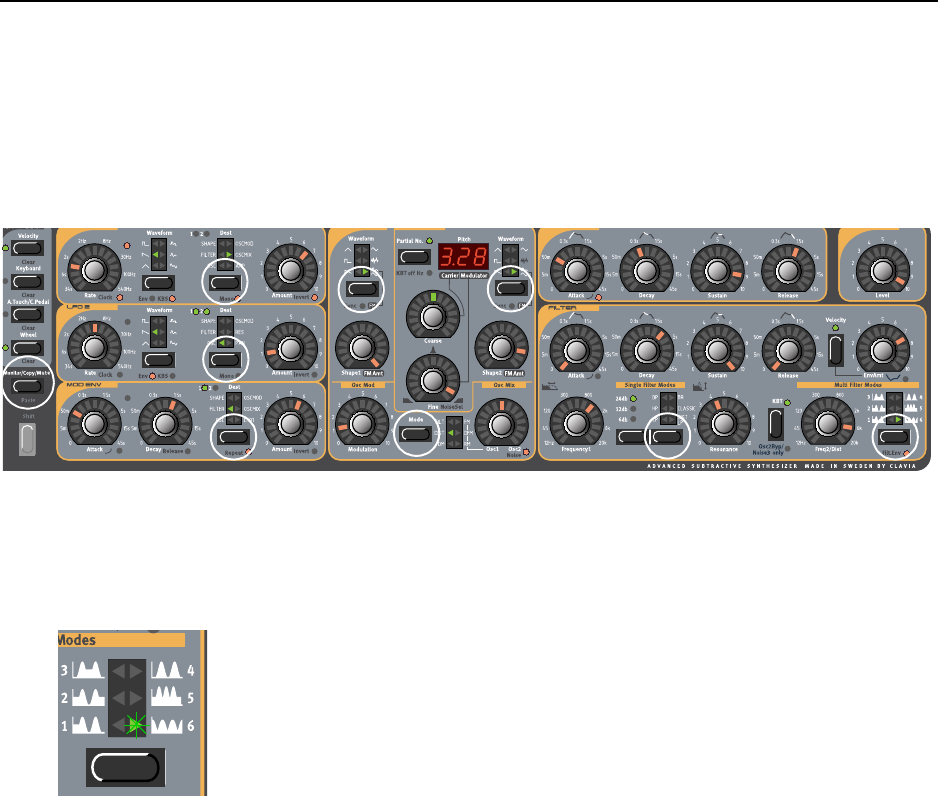The image size is (938, 796).
Task: Toggle the Shift button
Action: tap(27, 439)
